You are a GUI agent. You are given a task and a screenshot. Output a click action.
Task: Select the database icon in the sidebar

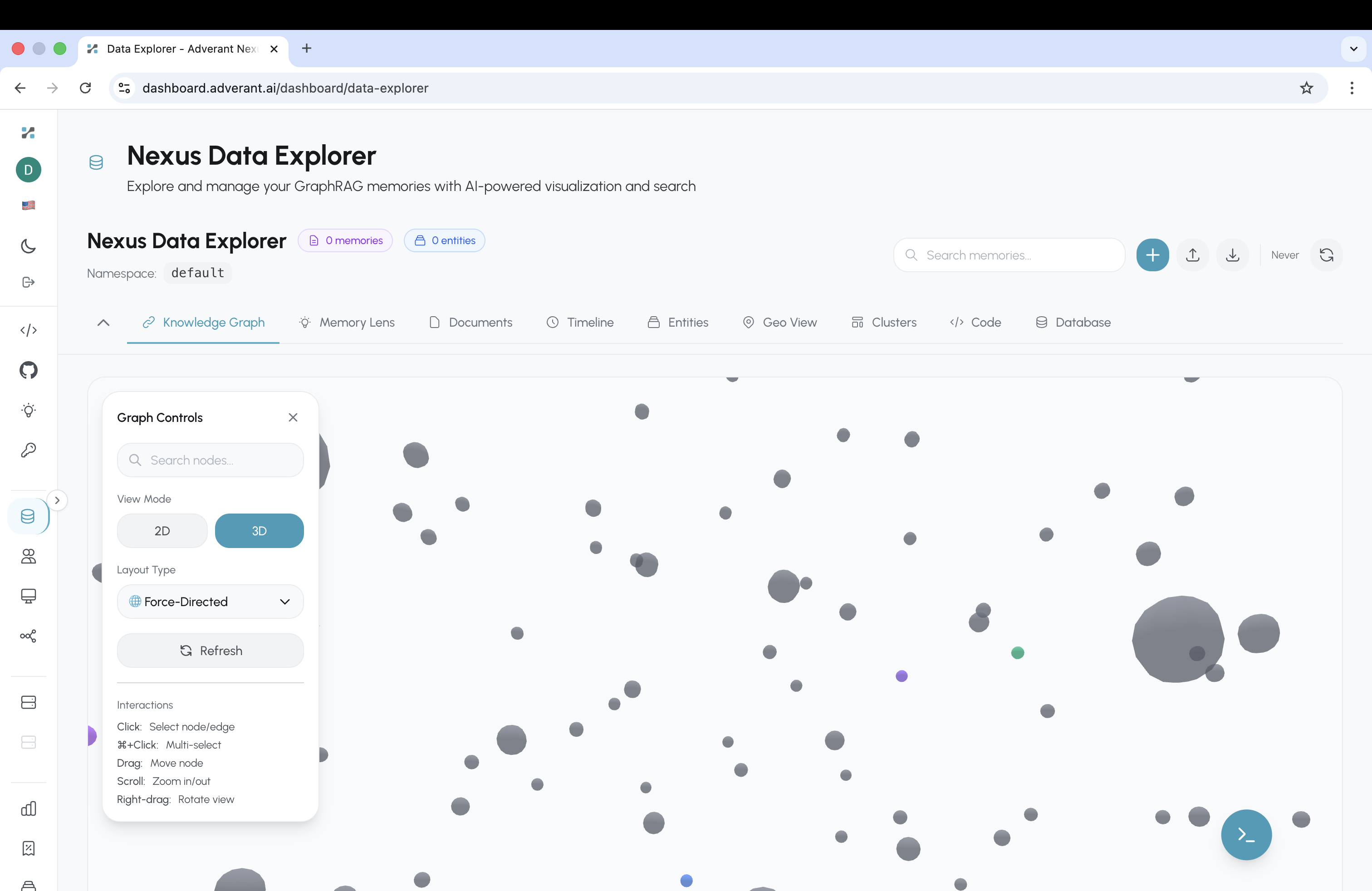(28, 516)
